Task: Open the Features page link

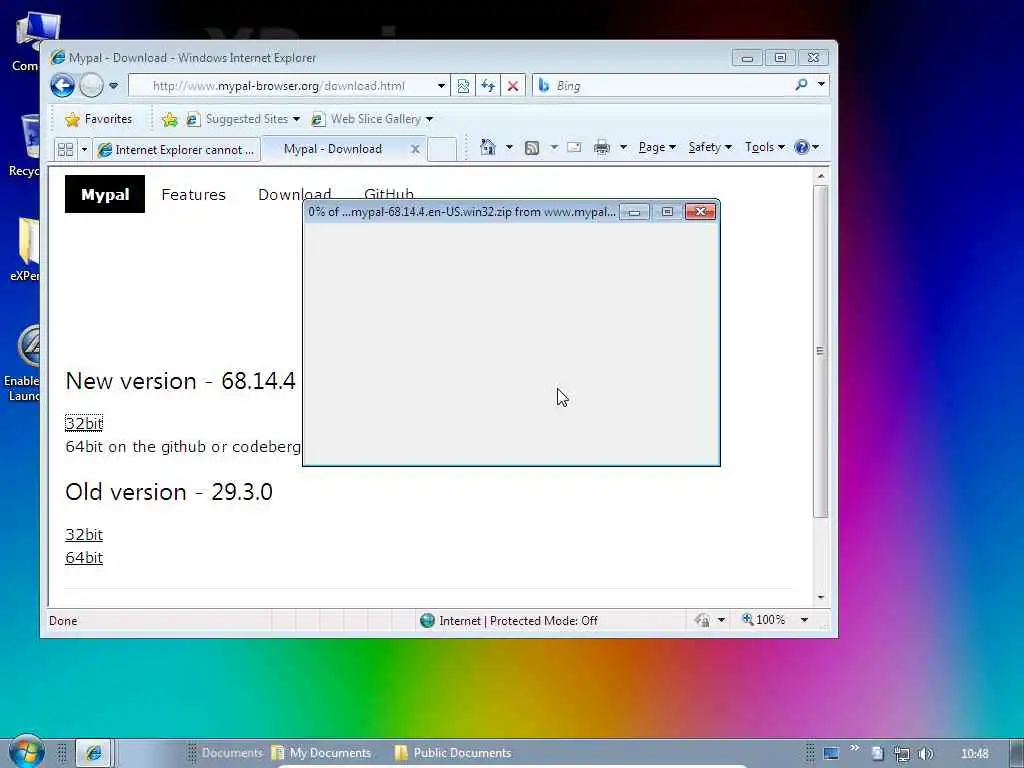Action: point(193,195)
